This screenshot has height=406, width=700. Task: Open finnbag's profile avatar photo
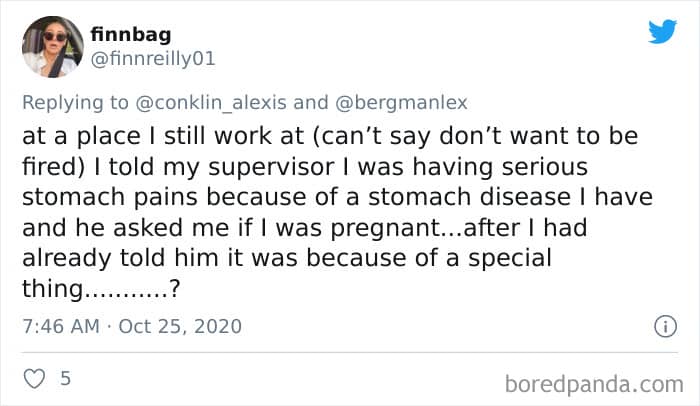pyautogui.click(x=52, y=46)
